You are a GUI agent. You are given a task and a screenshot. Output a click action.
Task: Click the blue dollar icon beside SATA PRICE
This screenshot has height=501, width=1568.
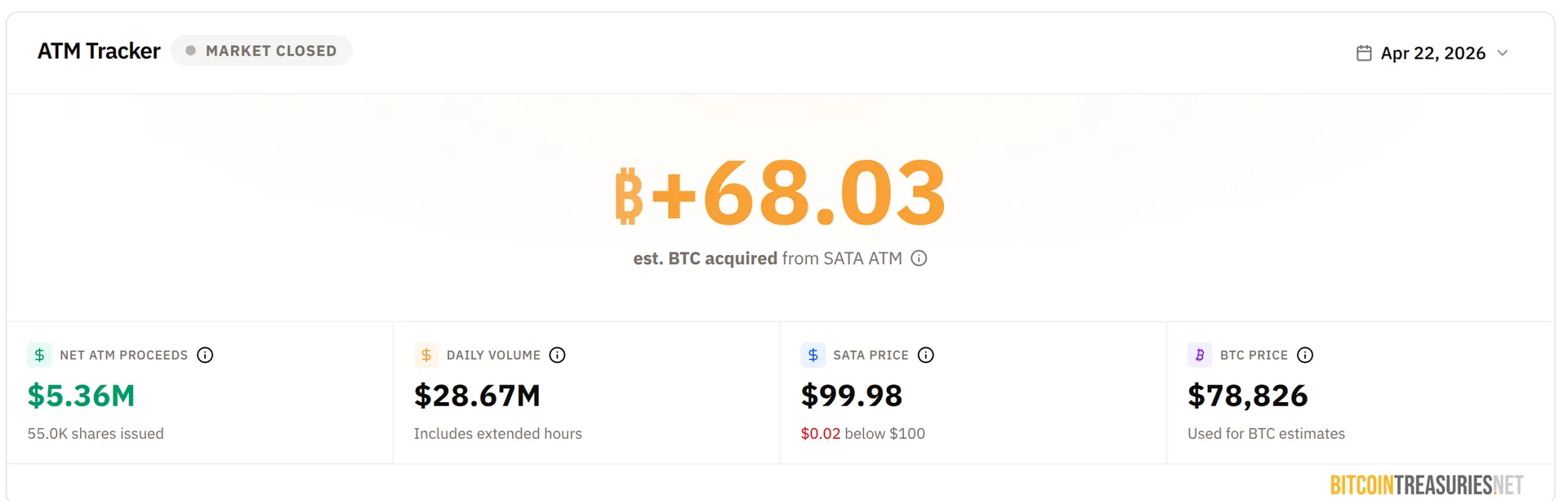tap(813, 355)
